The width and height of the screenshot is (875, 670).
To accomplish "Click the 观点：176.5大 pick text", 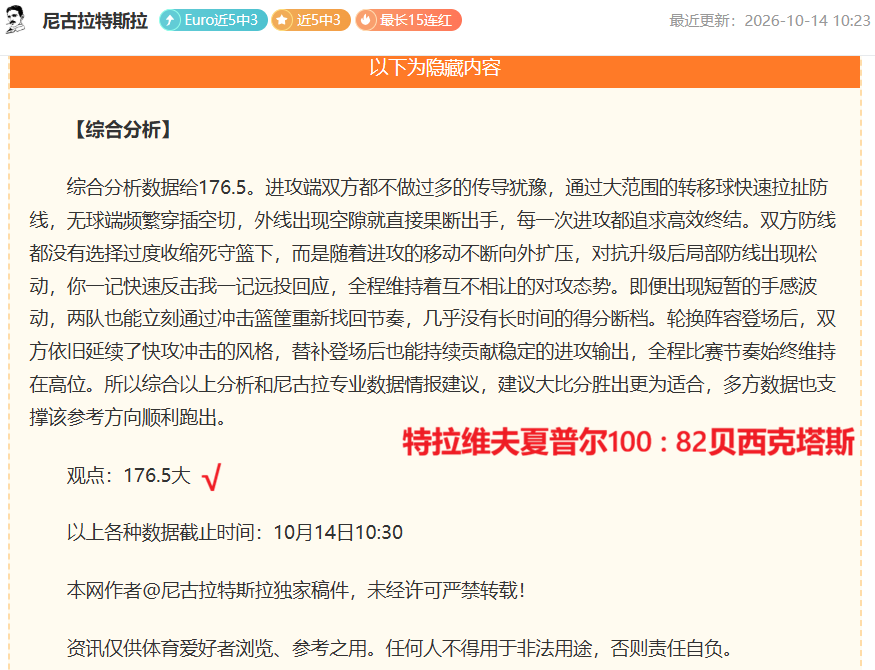I will pyautogui.click(x=129, y=476).
